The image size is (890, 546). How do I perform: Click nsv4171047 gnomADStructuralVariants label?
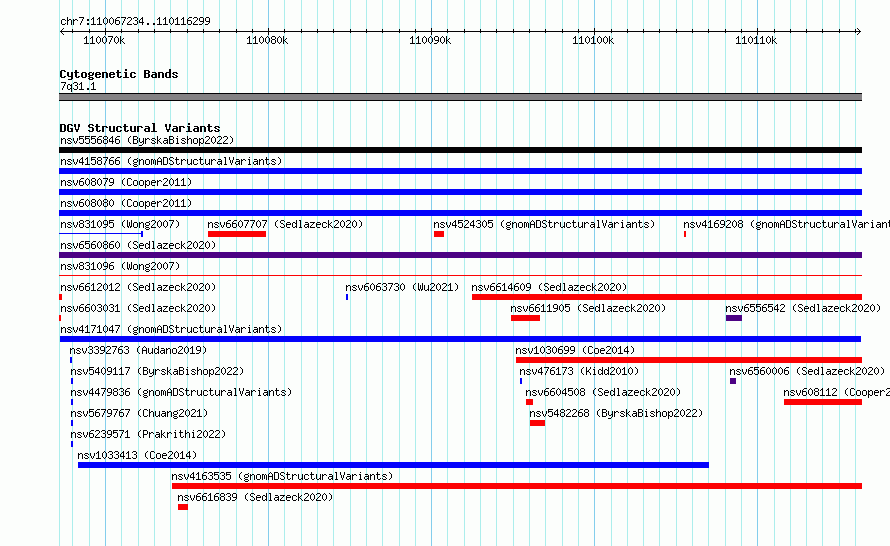point(171,329)
